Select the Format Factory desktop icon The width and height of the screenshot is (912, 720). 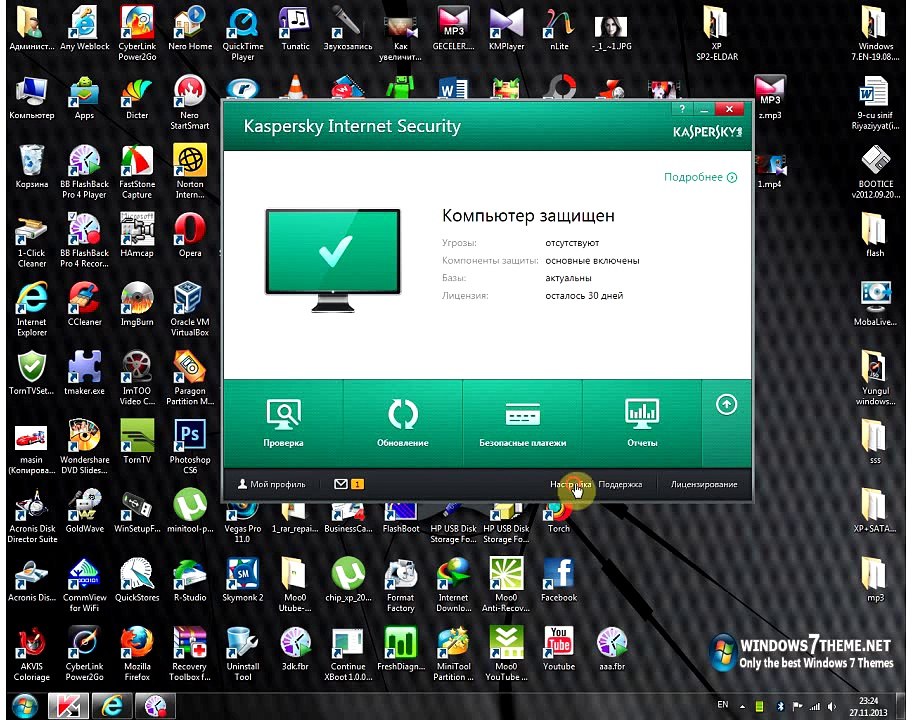click(401, 585)
